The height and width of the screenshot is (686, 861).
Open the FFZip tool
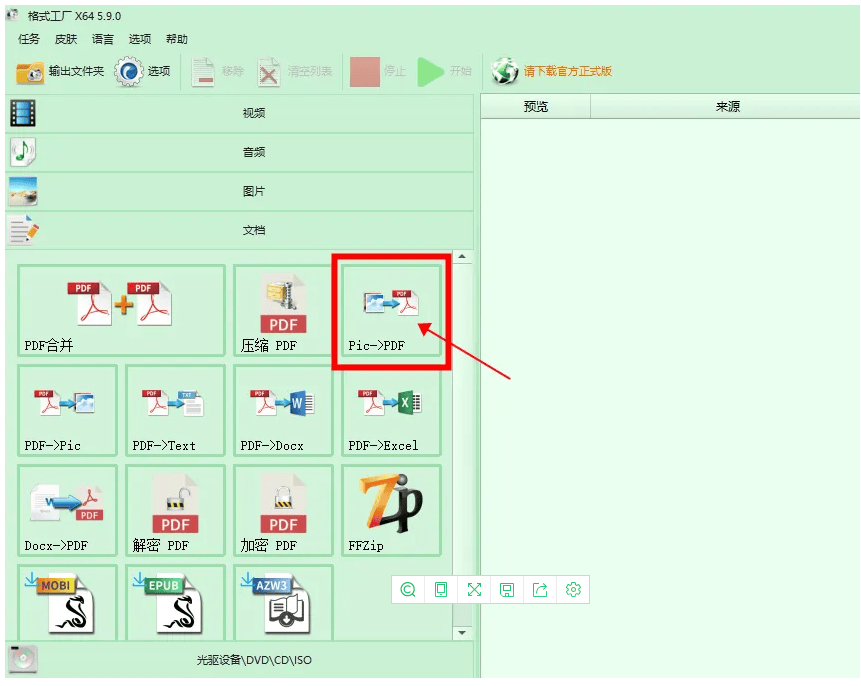click(391, 511)
